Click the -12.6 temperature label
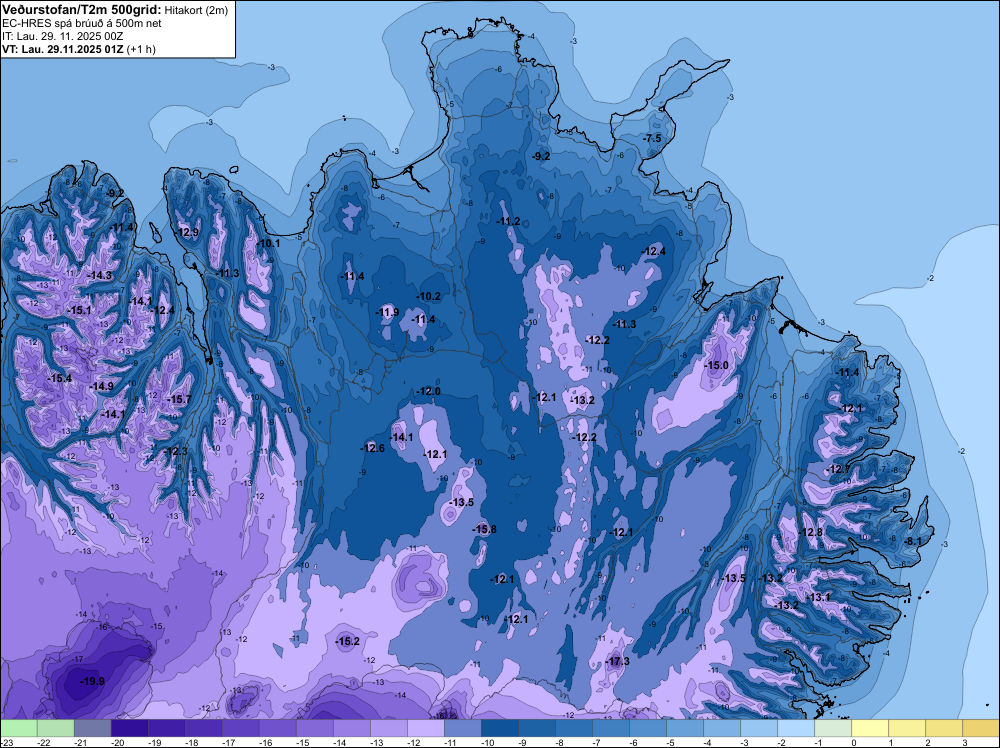This screenshot has height=748, width=1000. 372,448
